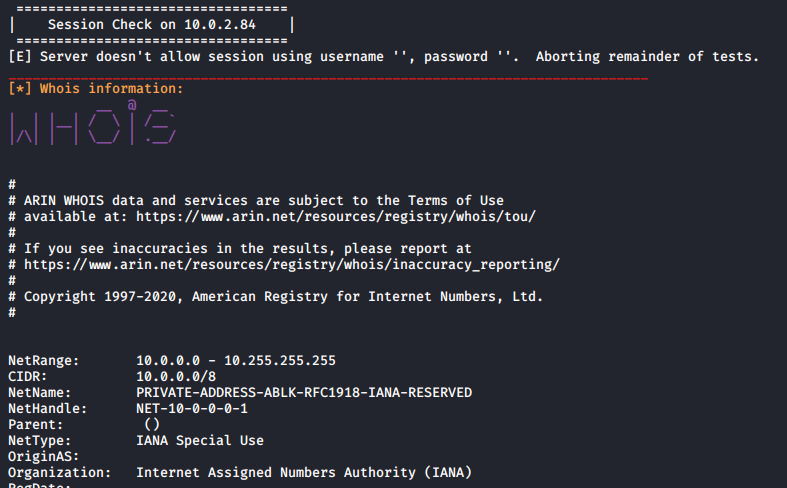This screenshot has height=488, width=787.
Task: Click the [E] error marker
Action: pos(20,57)
